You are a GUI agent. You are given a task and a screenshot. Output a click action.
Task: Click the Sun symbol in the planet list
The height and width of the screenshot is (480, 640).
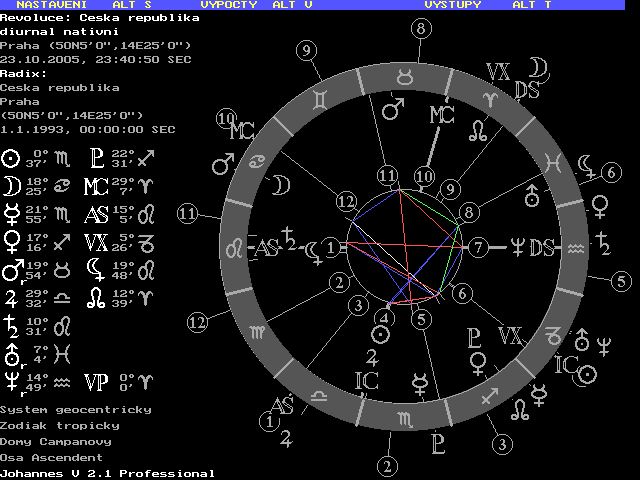click(x=11, y=157)
